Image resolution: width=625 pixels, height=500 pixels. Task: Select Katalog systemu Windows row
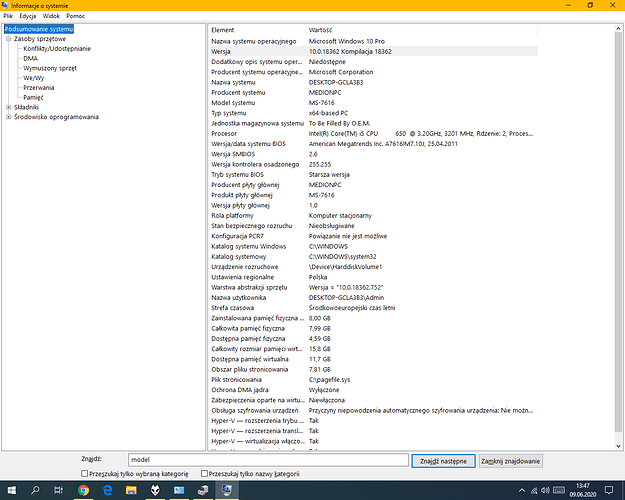pyautogui.click(x=374, y=246)
